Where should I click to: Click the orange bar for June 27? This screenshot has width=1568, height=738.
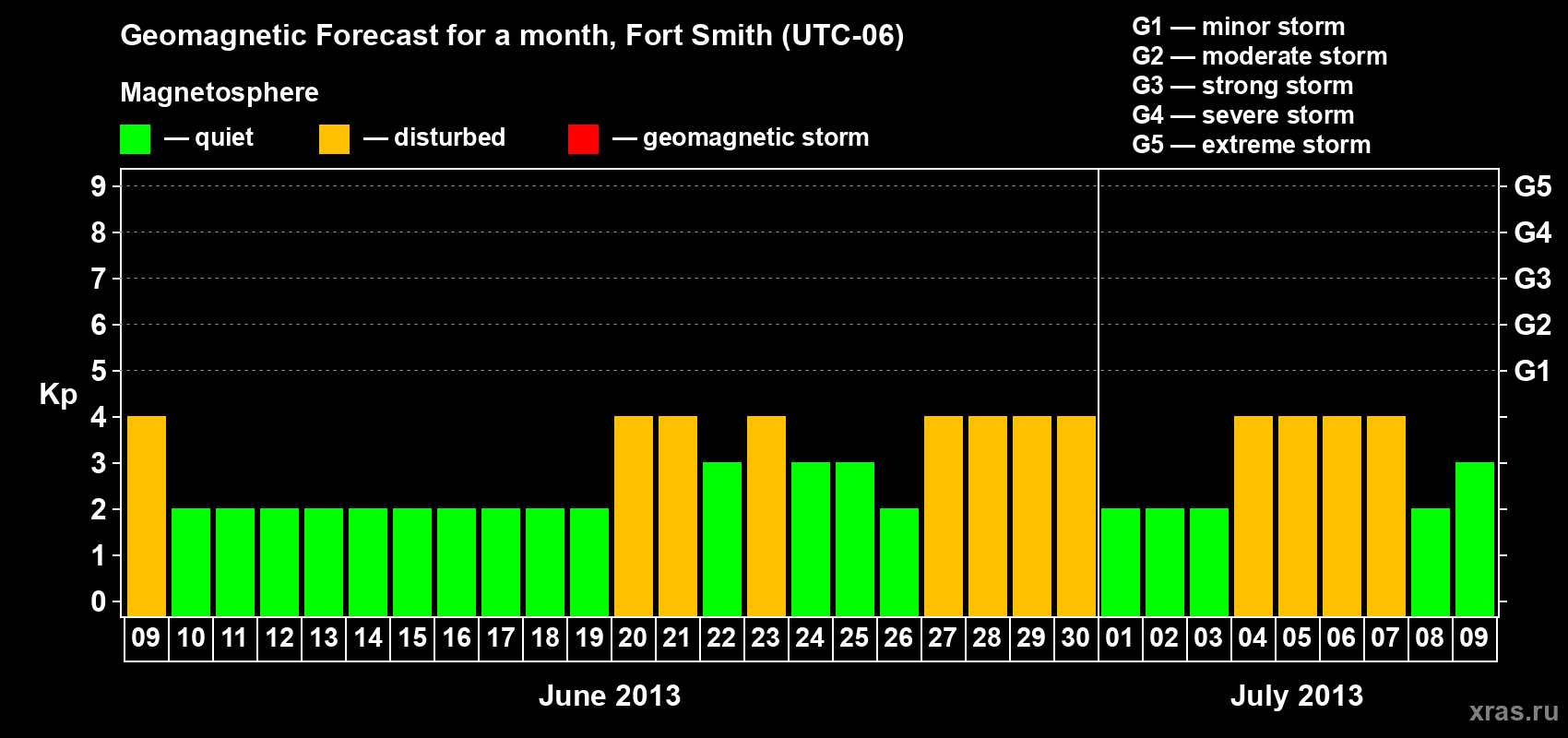pos(944,517)
